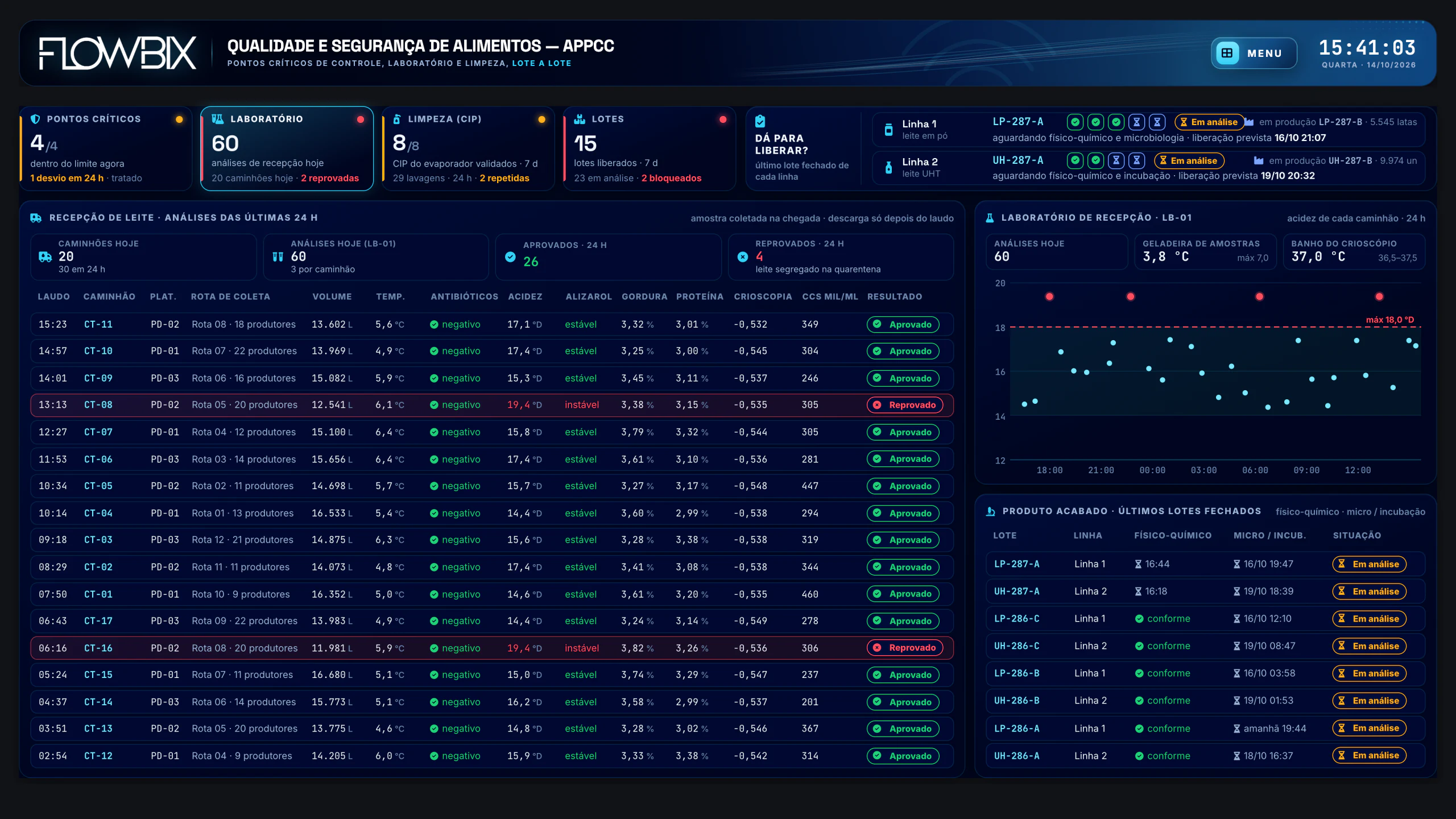Select the 13:13 CT-08 rejected row time
Viewport: 1456px width, 819px height.
pos(53,405)
